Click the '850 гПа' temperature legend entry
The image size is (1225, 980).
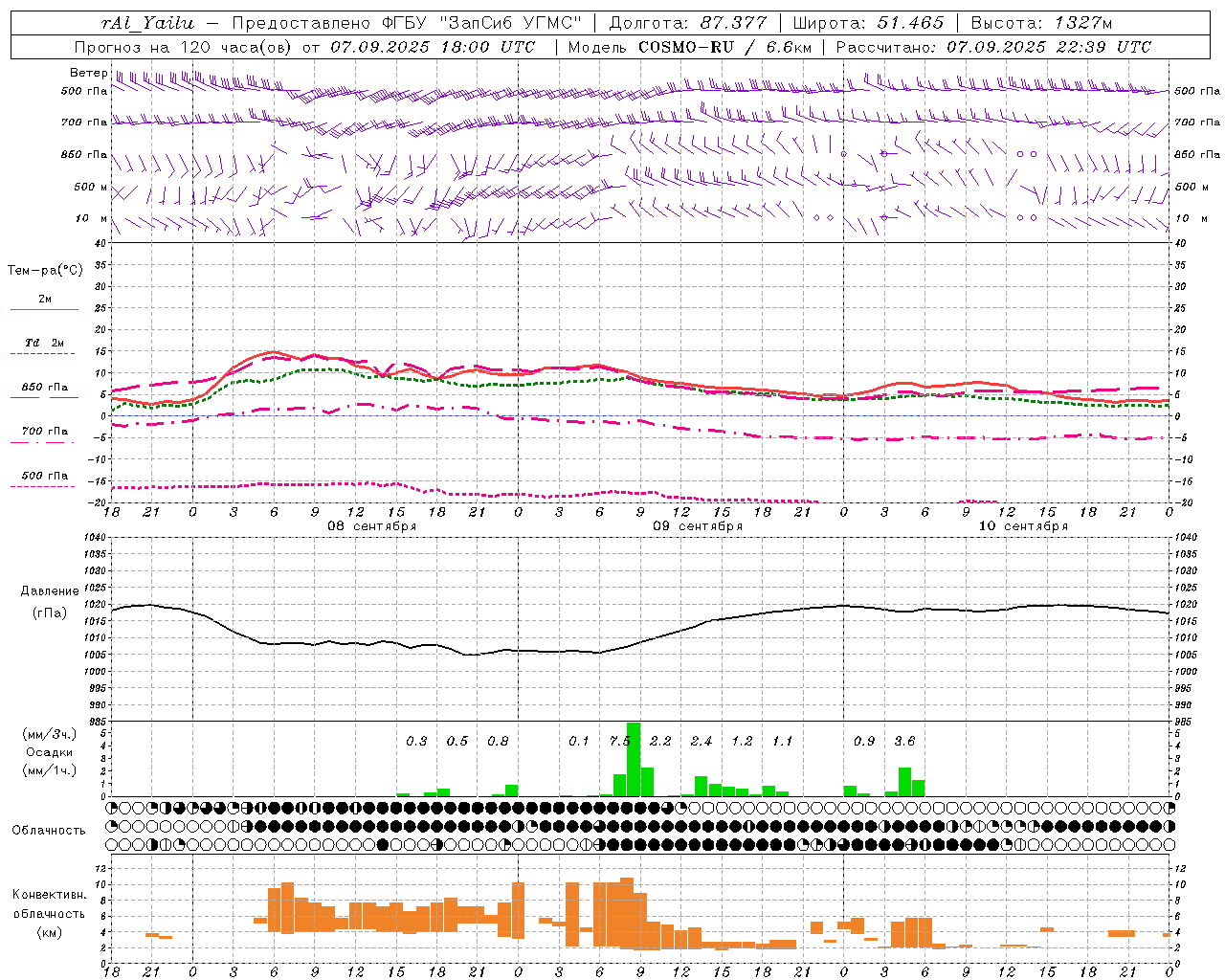pos(45,388)
